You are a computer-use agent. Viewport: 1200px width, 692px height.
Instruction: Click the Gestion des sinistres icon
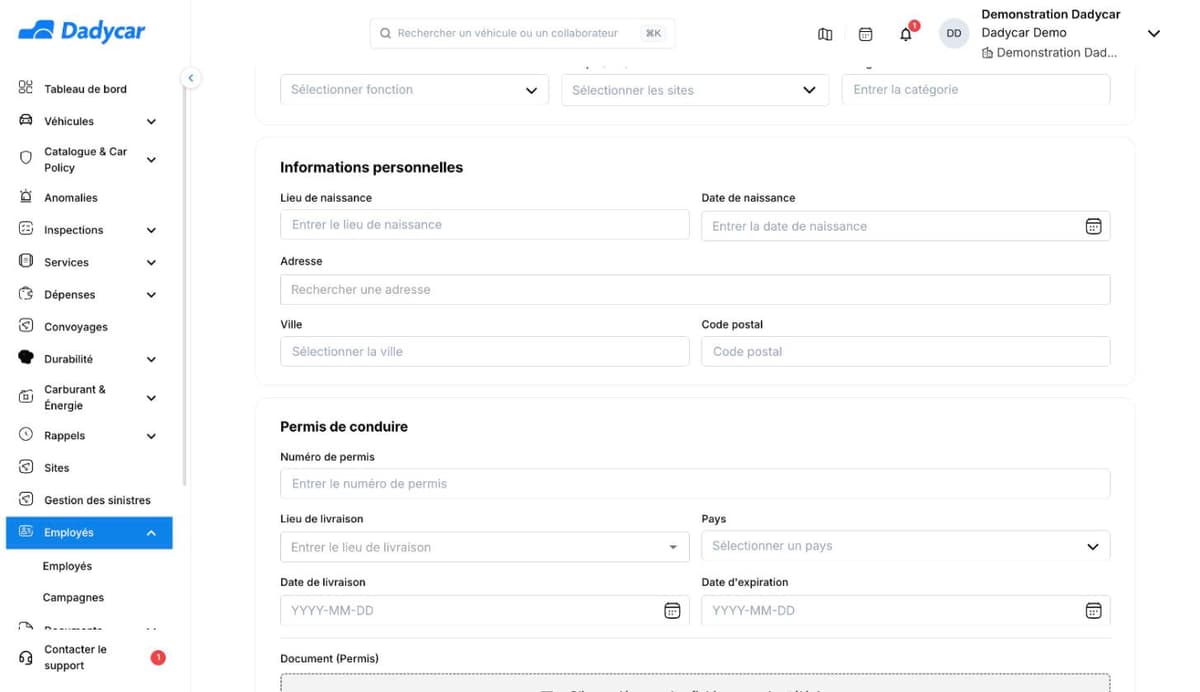26,499
